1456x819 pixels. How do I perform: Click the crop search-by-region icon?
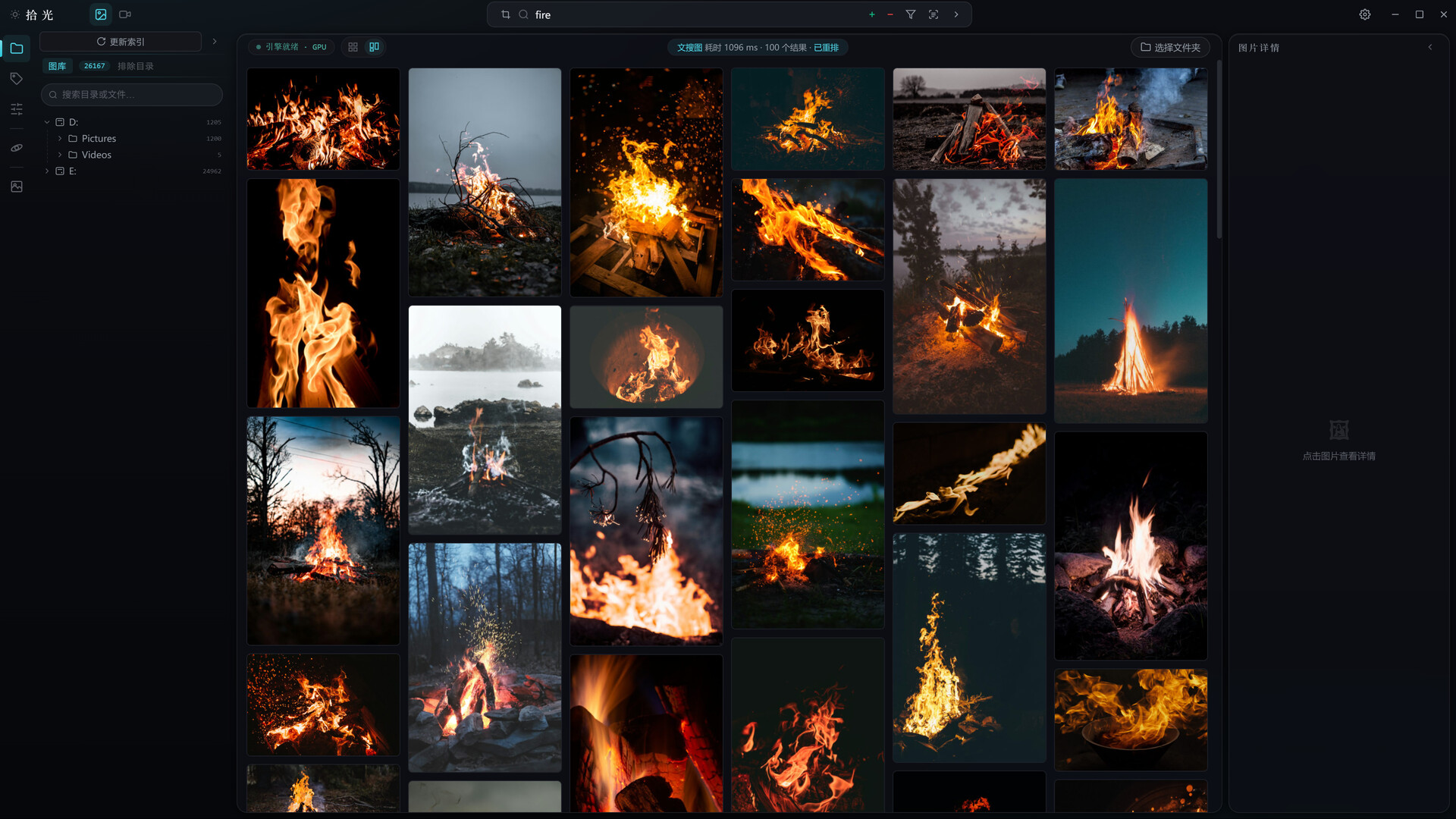click(506, 14)
